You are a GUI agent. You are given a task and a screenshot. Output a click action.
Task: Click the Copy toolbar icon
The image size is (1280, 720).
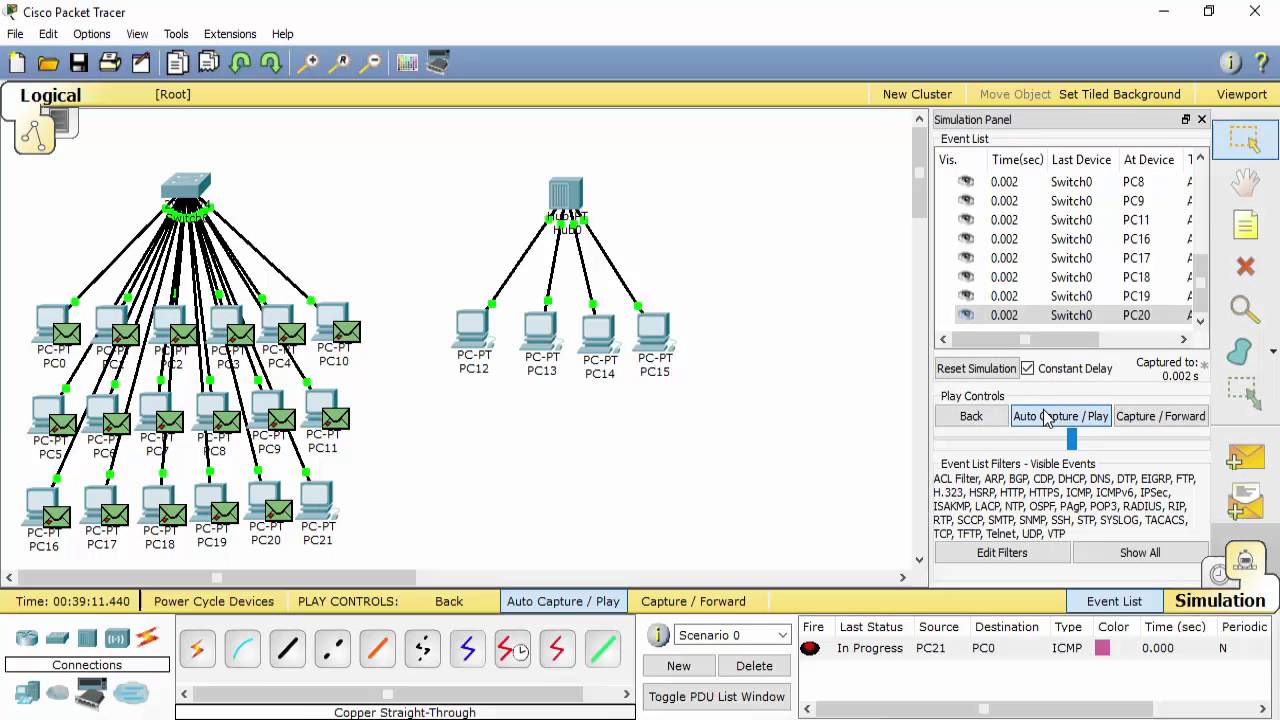click(x=178, y=63)
